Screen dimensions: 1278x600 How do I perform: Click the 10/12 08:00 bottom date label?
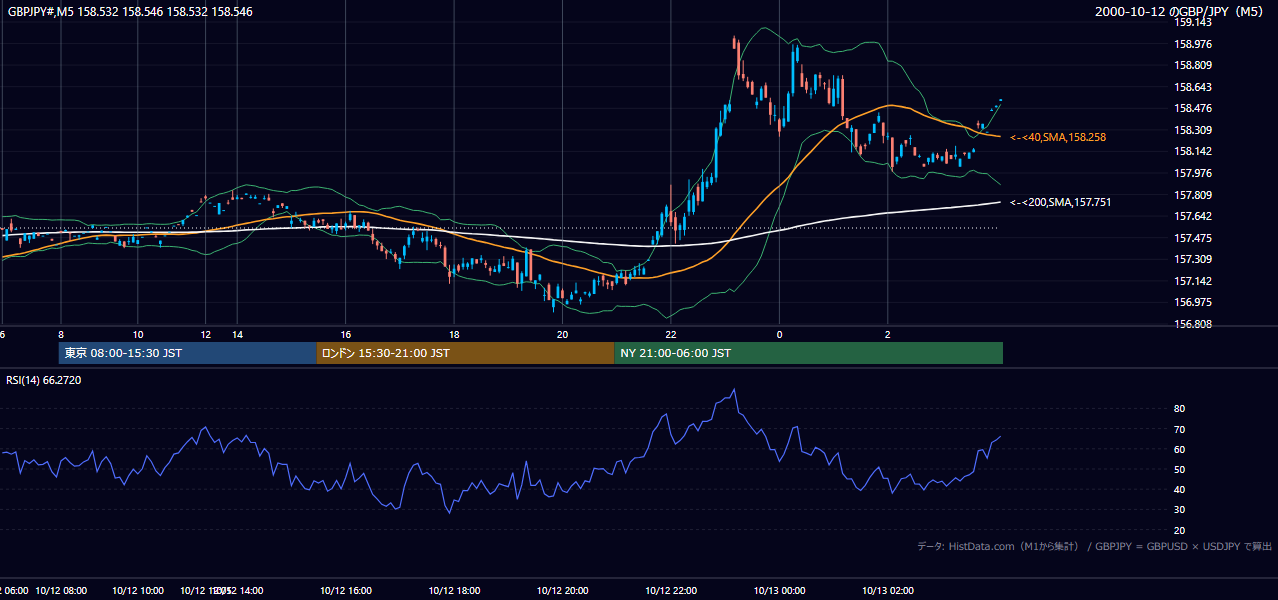[62, 591]
